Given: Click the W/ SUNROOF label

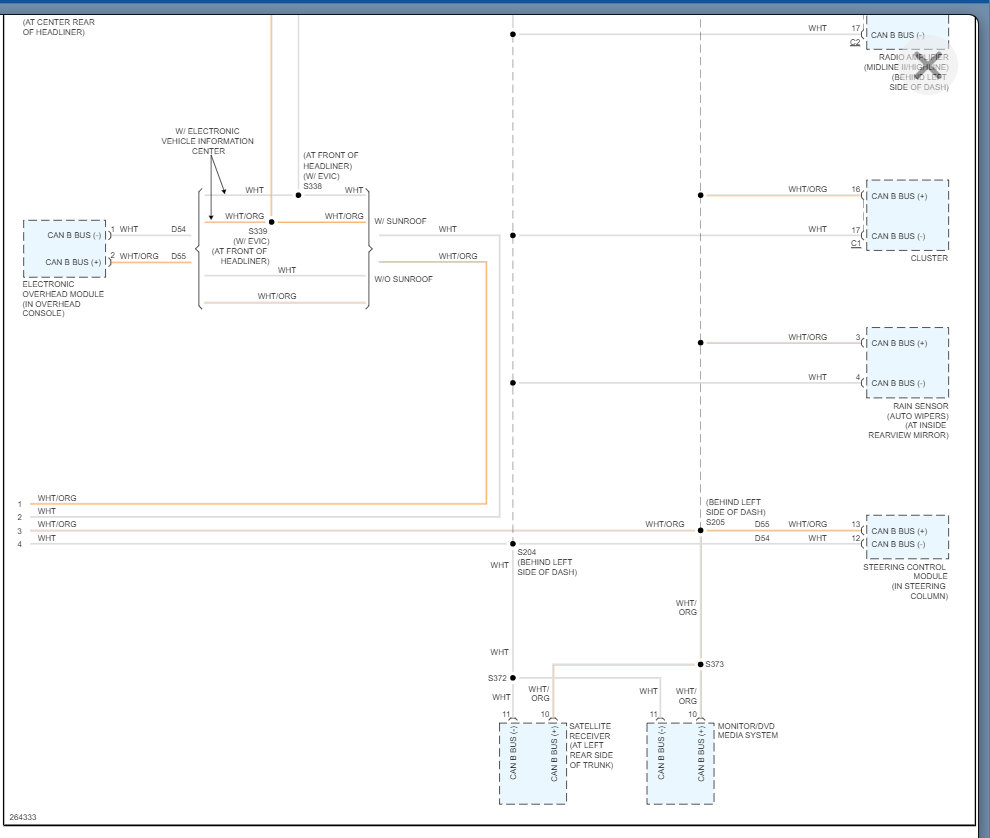Looking at the screenshot, I should 400,221.
